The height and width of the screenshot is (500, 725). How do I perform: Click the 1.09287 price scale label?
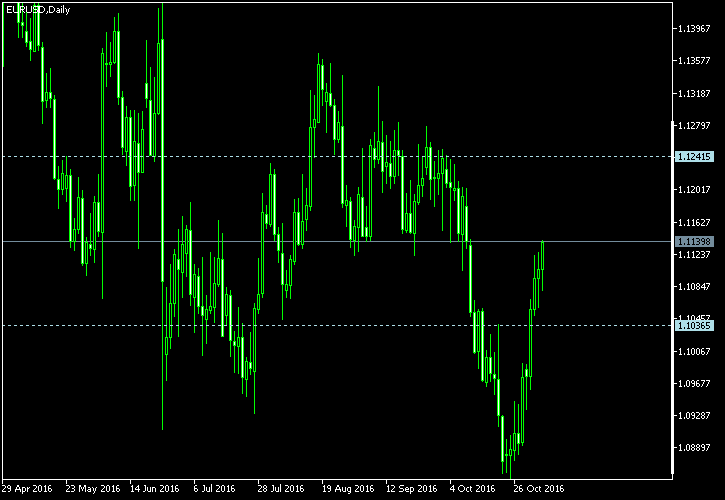[694, 415]
